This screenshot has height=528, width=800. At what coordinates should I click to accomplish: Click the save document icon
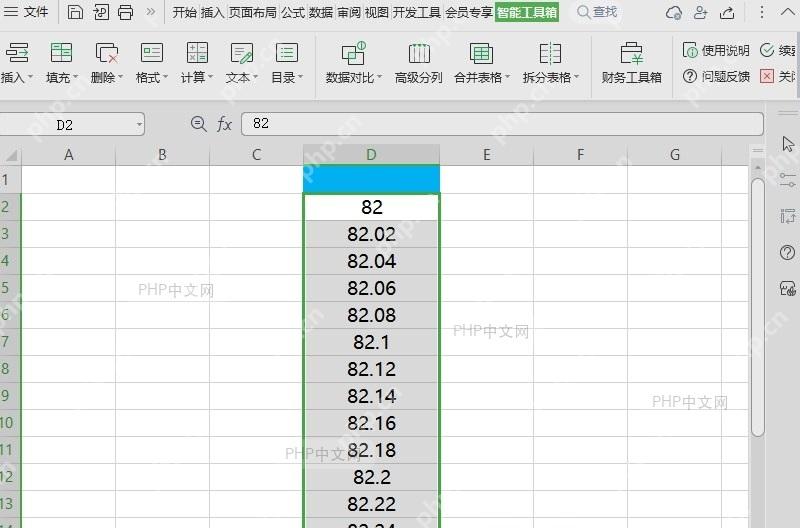(75, 12)
